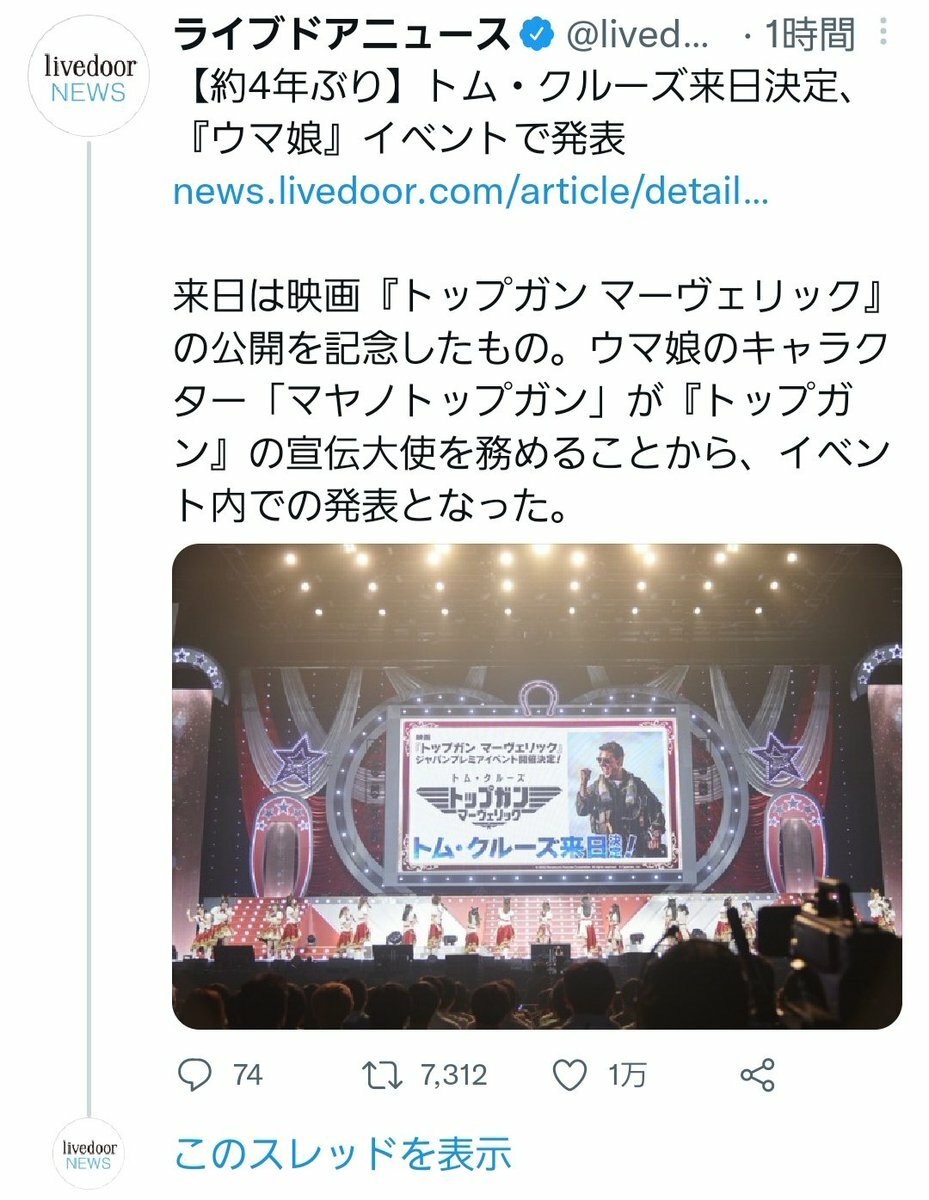Select このスレッドを表示 to show the thread
Image resolution: width=929 pixels, height=1200 pixels.
[x=342, y=1154]
